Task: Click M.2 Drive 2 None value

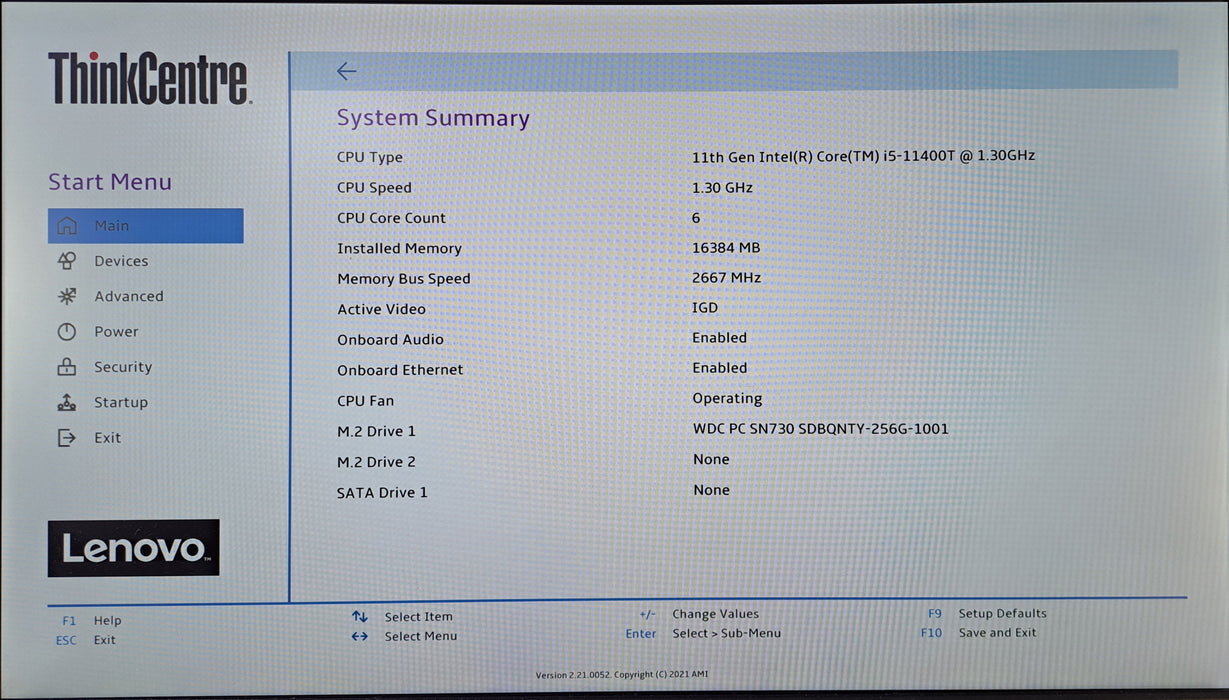Action: point(711,460)
